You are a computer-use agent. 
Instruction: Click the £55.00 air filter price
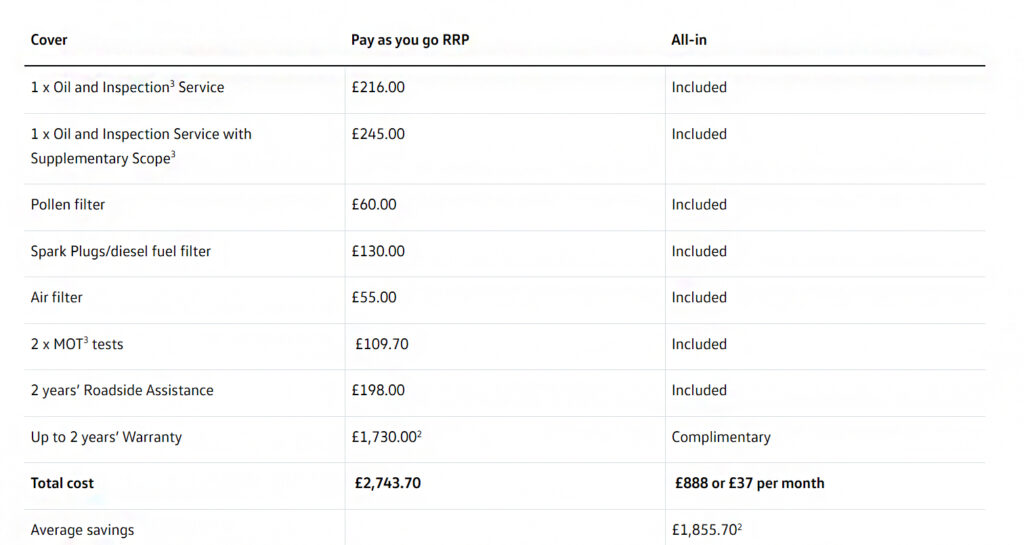tap(374, 298)
